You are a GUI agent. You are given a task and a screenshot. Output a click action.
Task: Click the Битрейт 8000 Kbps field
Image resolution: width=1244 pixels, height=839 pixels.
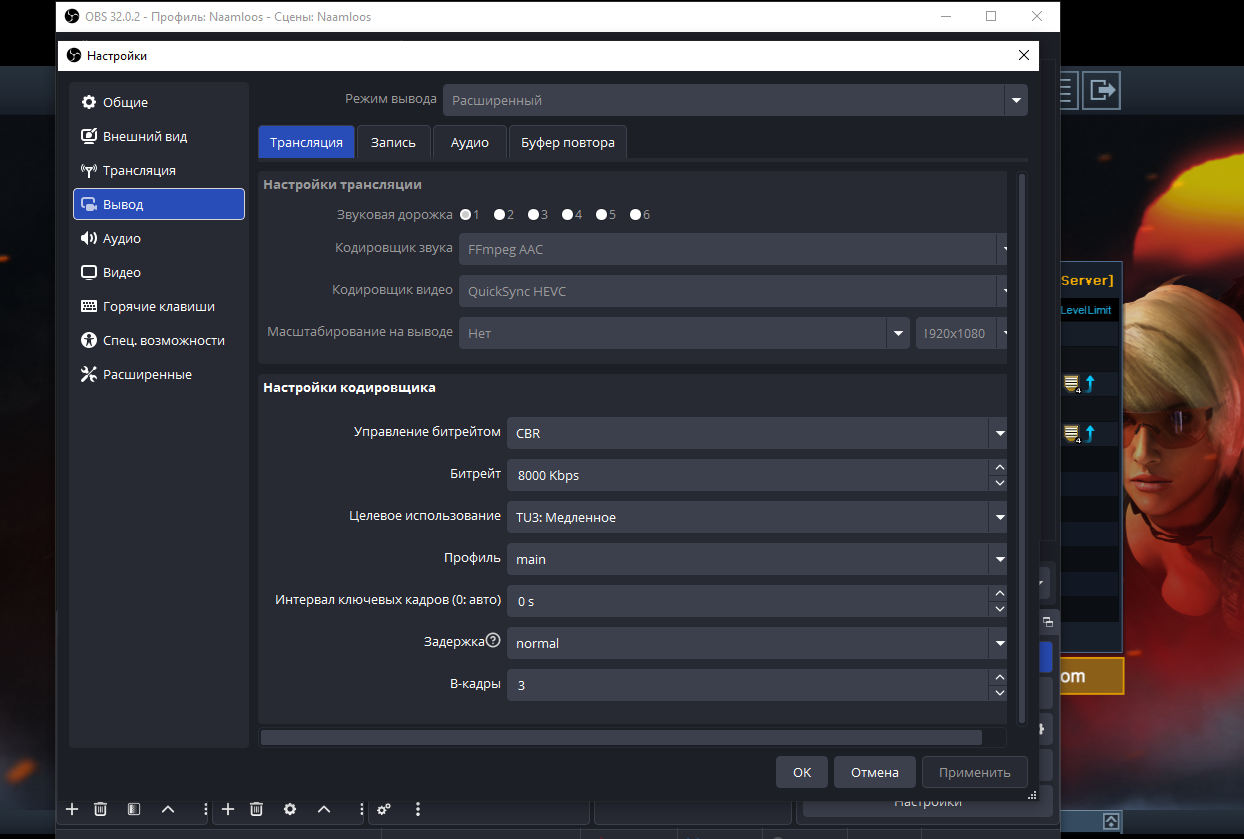pyautogui.click(x=748, y=475)
